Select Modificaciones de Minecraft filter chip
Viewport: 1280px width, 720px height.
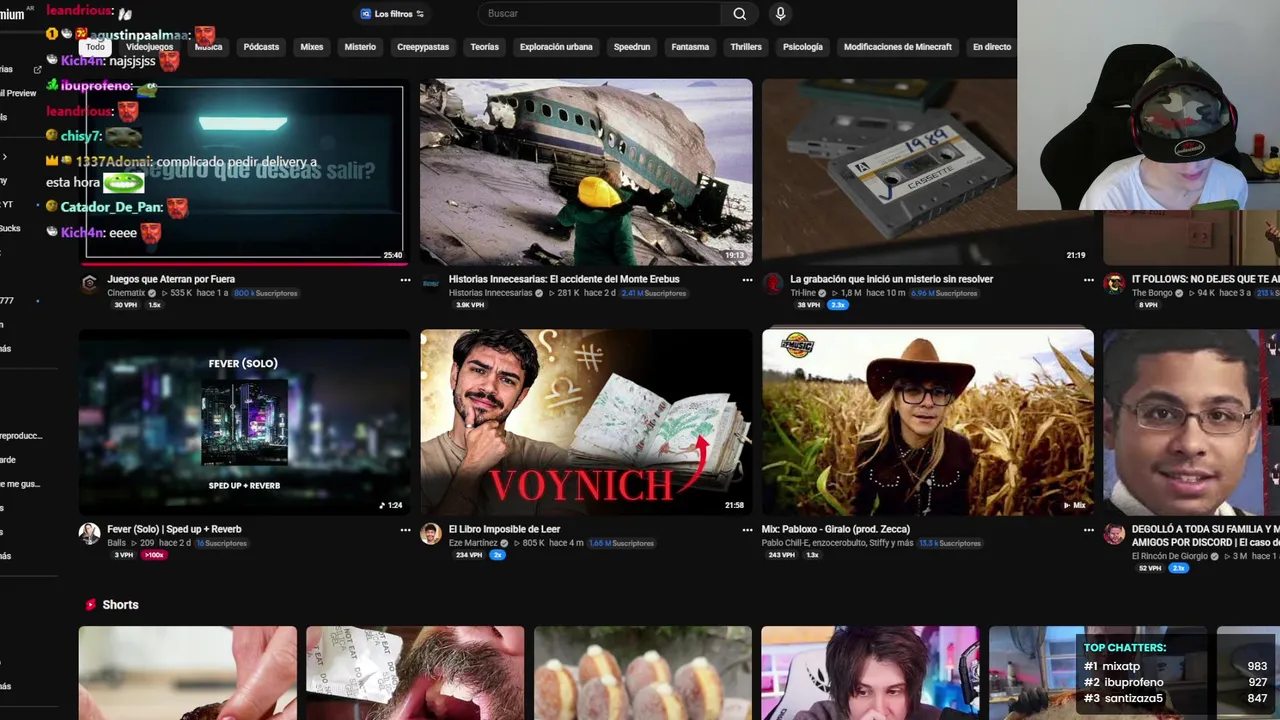[x=898, y=47]
